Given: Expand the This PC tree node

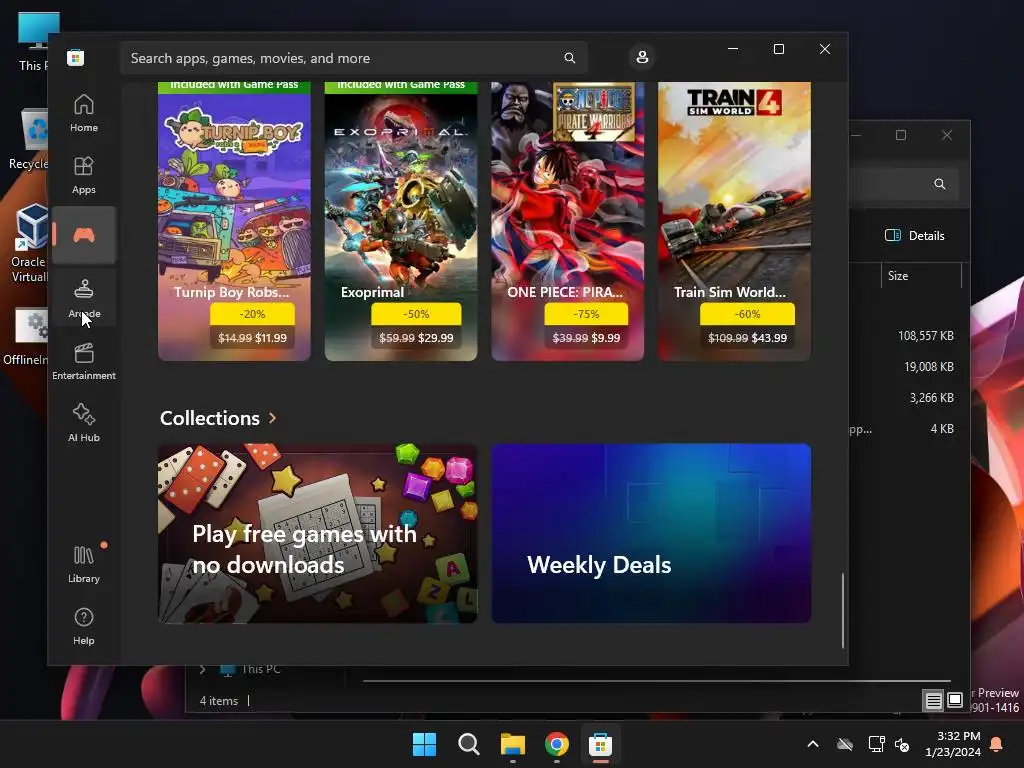Looking at the screenshot, I should pos(202,669).
